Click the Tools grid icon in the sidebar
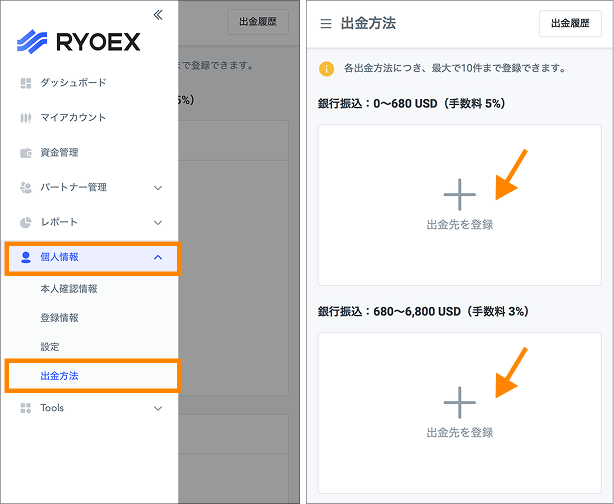 point(26,408)
